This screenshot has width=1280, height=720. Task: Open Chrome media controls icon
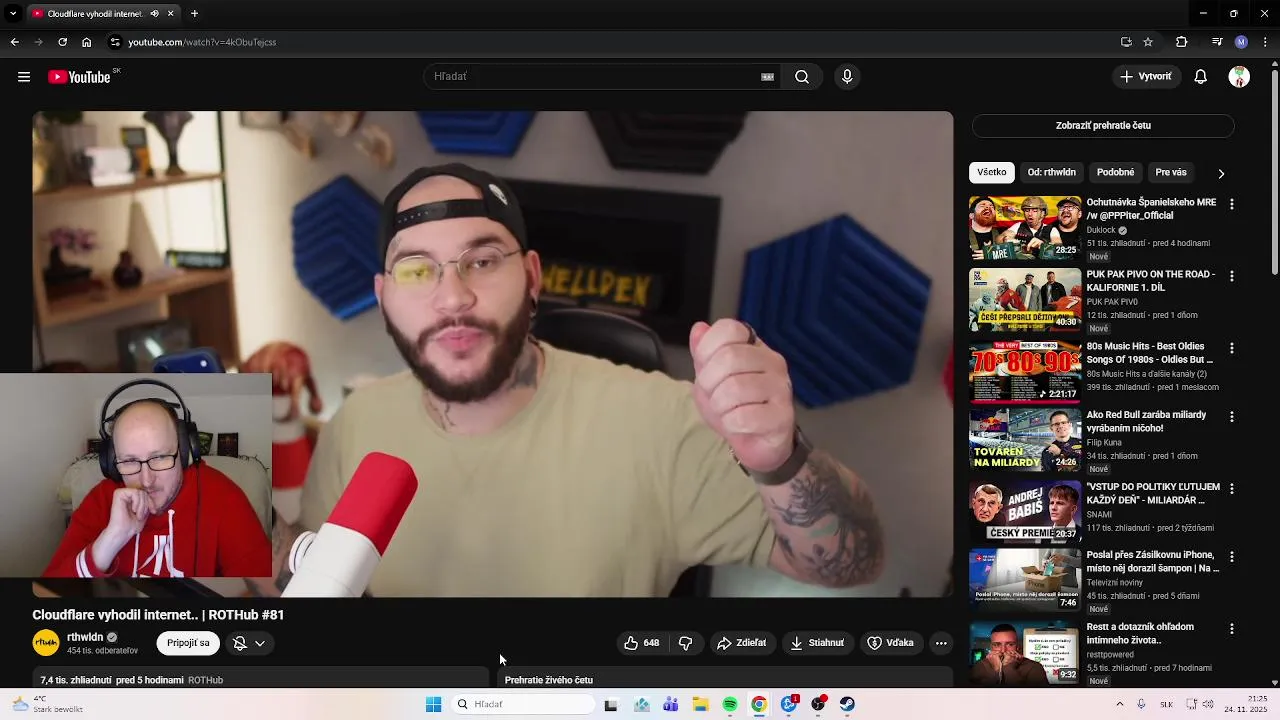(1217, 42)
